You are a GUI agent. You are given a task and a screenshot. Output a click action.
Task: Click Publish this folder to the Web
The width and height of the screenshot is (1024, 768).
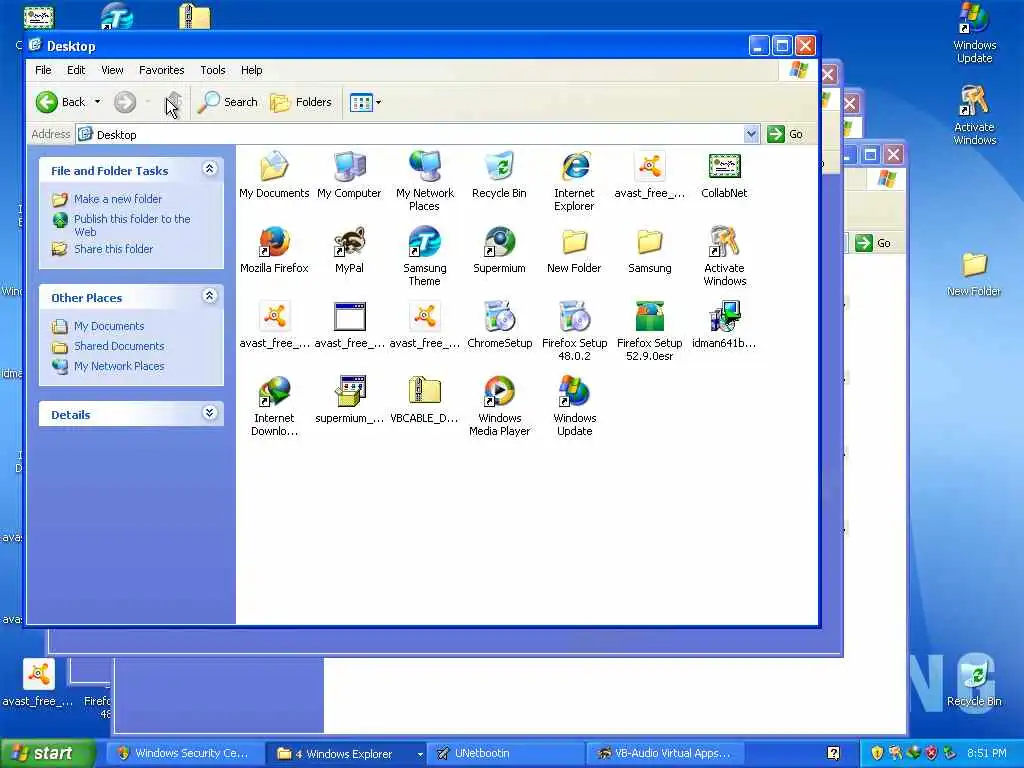coord(132,225)
